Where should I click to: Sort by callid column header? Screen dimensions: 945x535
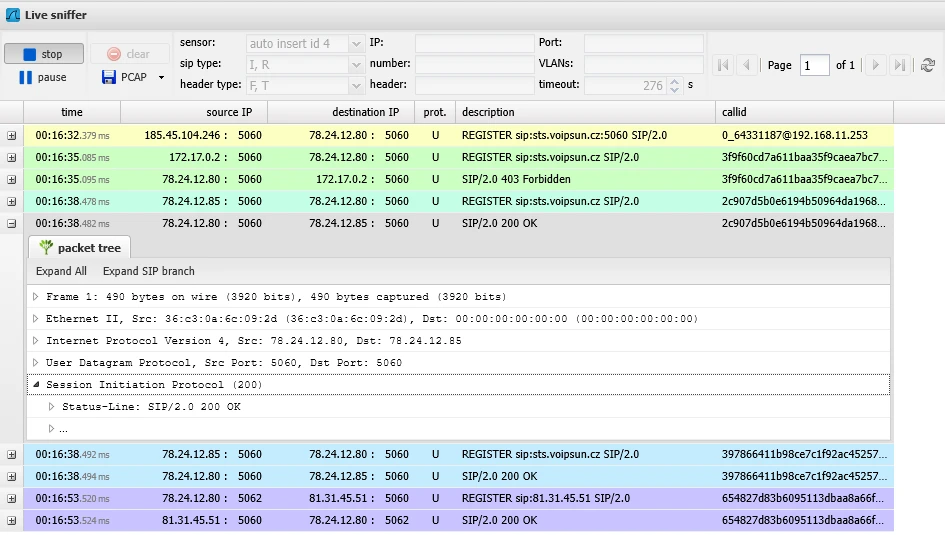coord(804,112)
